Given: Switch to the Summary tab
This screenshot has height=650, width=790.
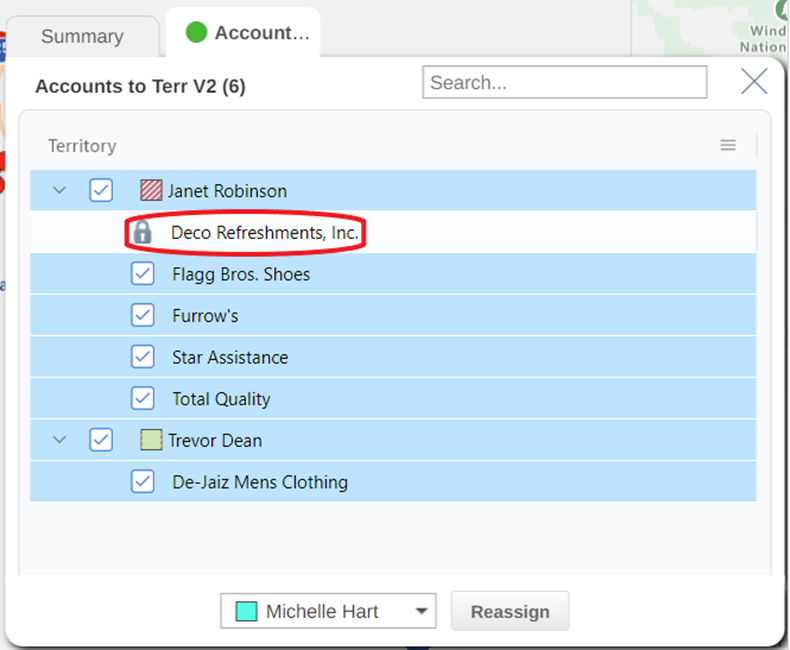Looking at the screenshot, I should (82, 36).
